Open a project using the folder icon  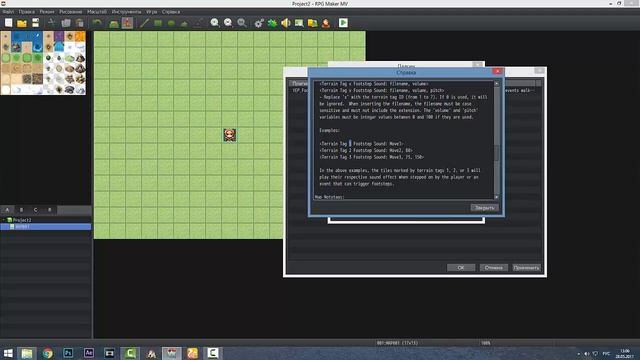click(x=22, y=23)
